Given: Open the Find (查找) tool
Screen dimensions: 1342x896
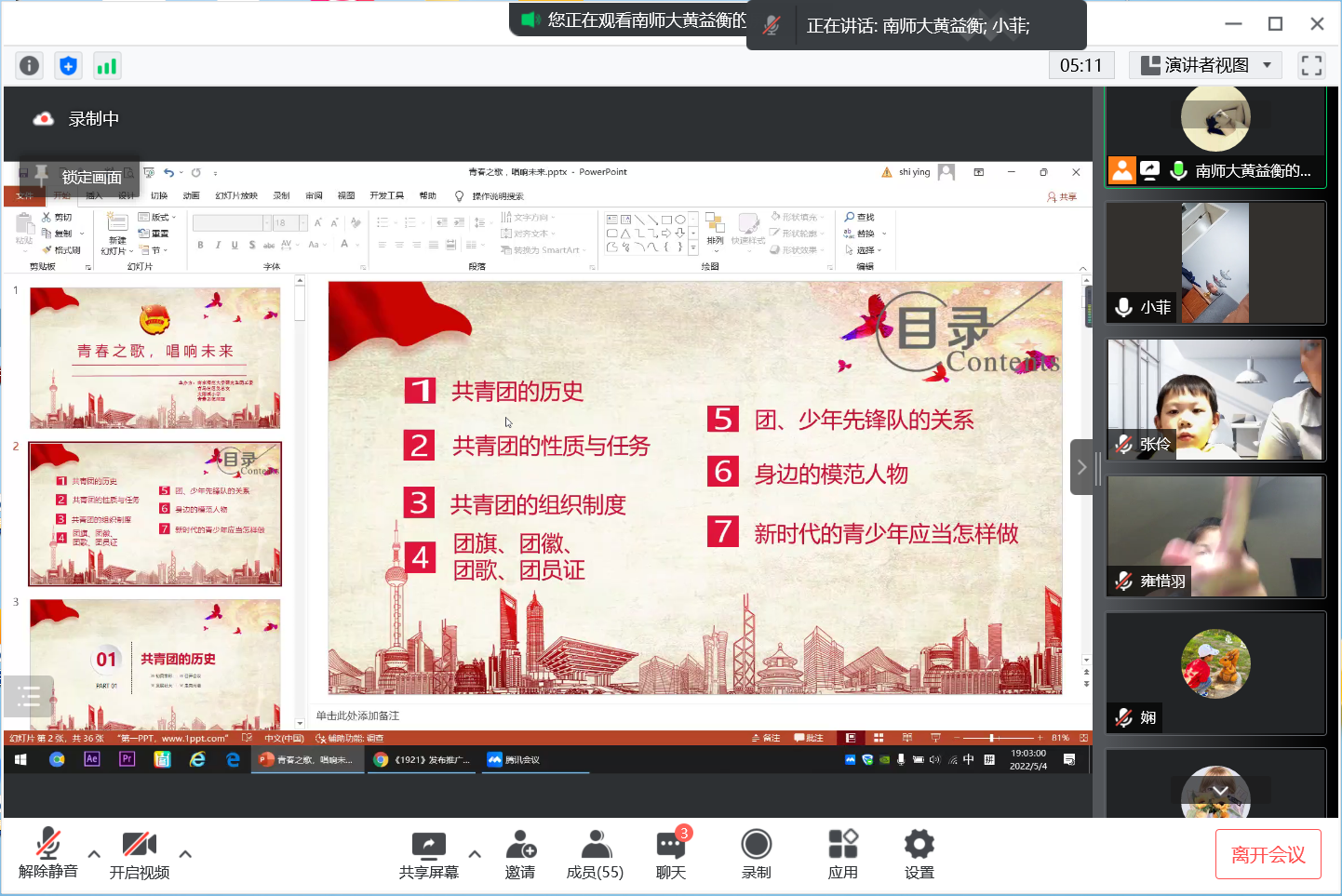Looking at the screenshot, I should tap(861, 217).
